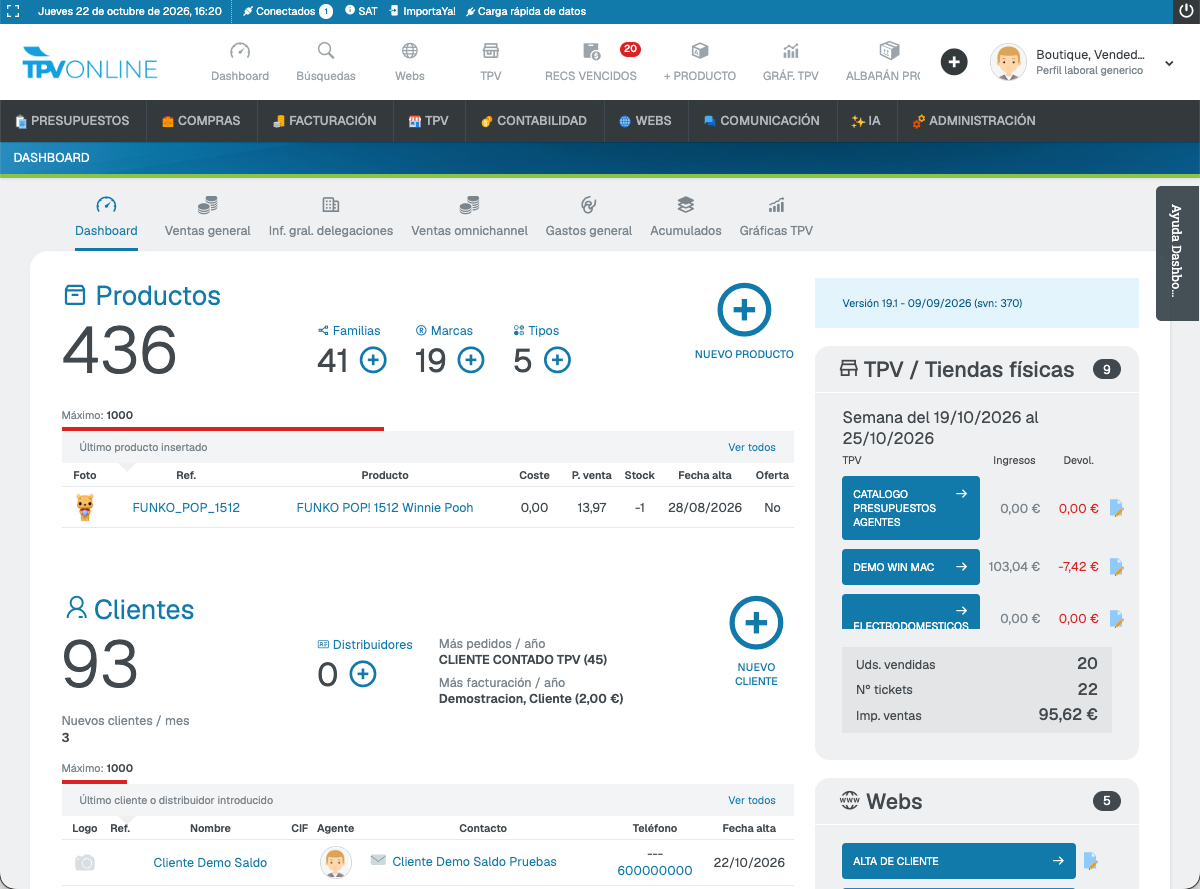Add a new Distribuidor with plus icon

click(363, 675)
